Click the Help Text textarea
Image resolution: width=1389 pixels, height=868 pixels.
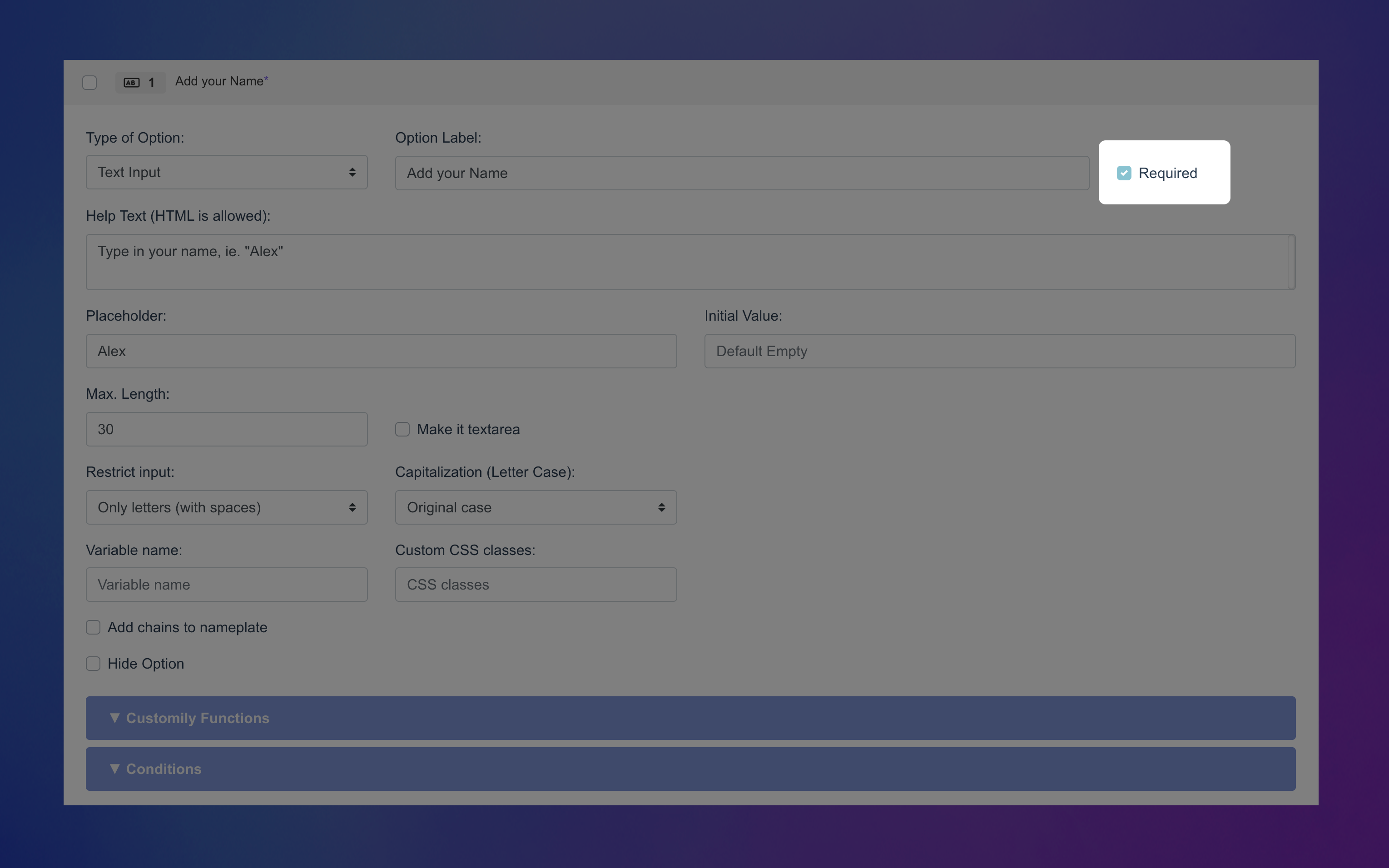(686, 262)
